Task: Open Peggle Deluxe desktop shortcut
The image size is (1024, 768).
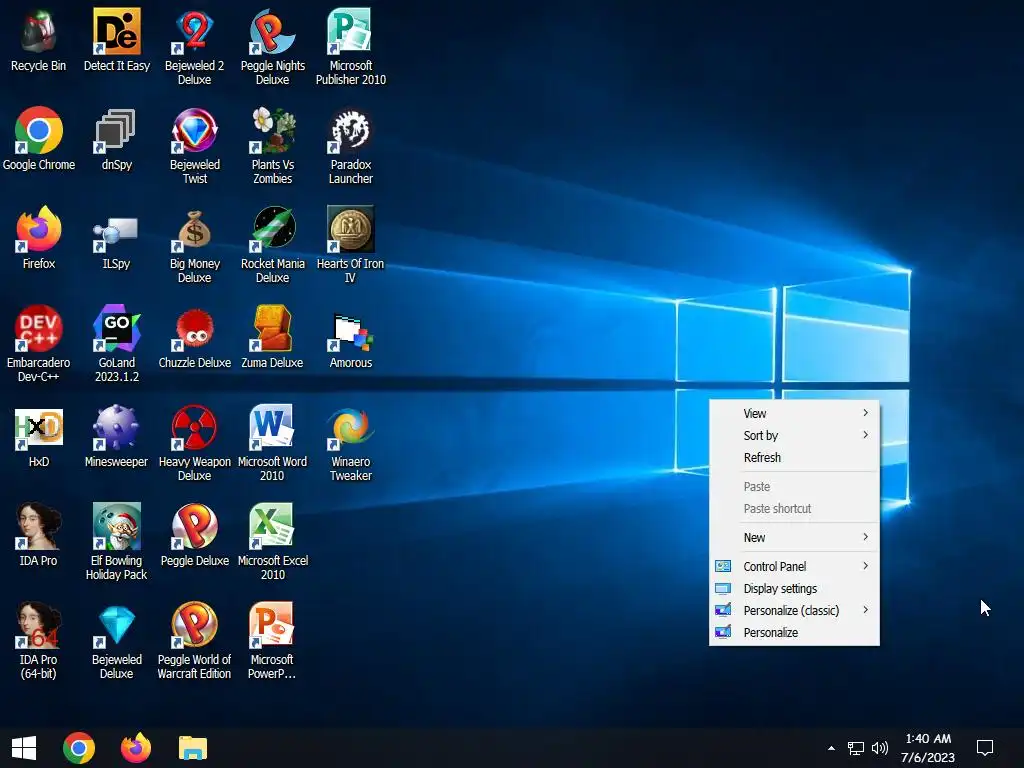Action: click(195, 536)
